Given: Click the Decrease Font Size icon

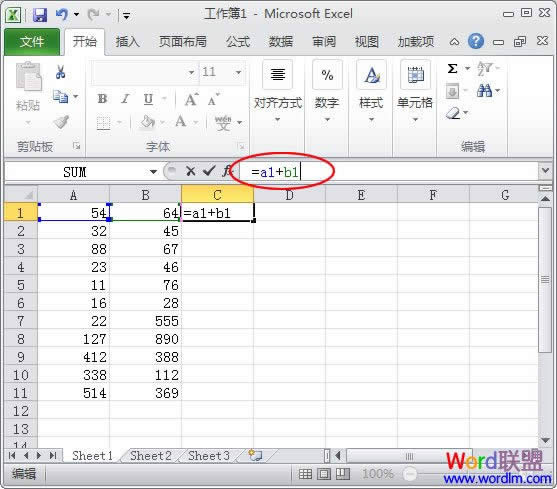Looking at the screenshot, I should (x=213, y=100).
